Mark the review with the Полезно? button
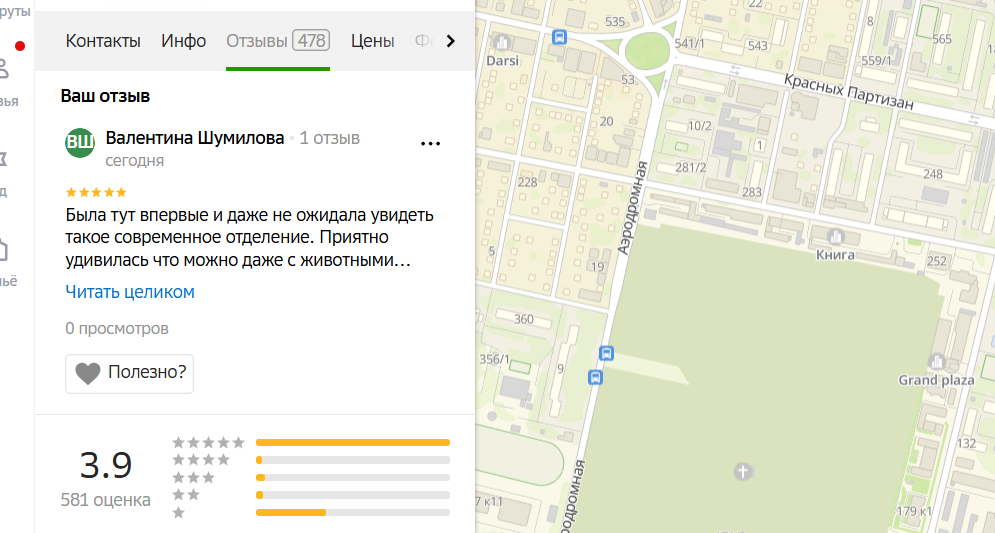 pyautogui.click(x=129, y=374)
